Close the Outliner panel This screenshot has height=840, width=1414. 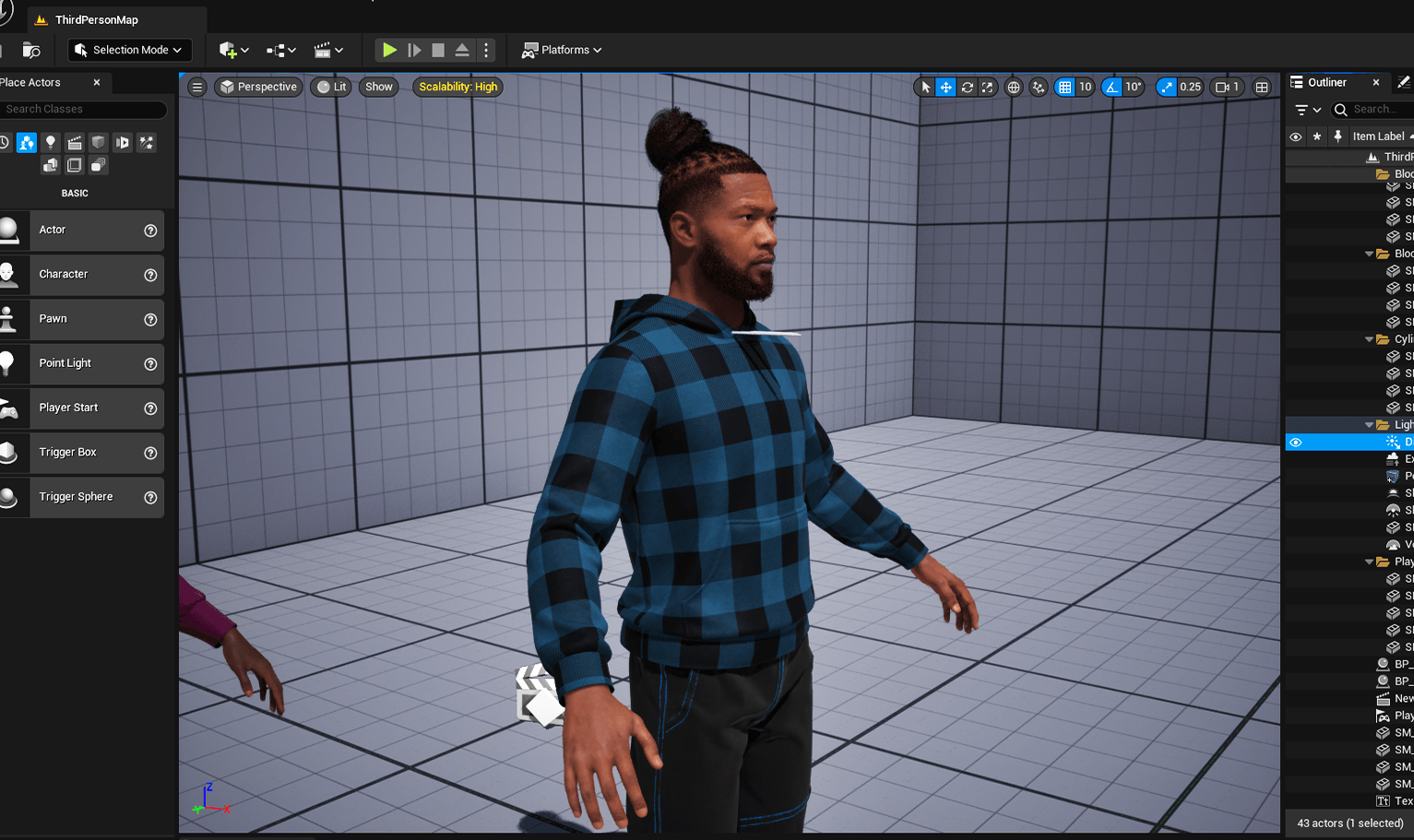pos(1376,82)
